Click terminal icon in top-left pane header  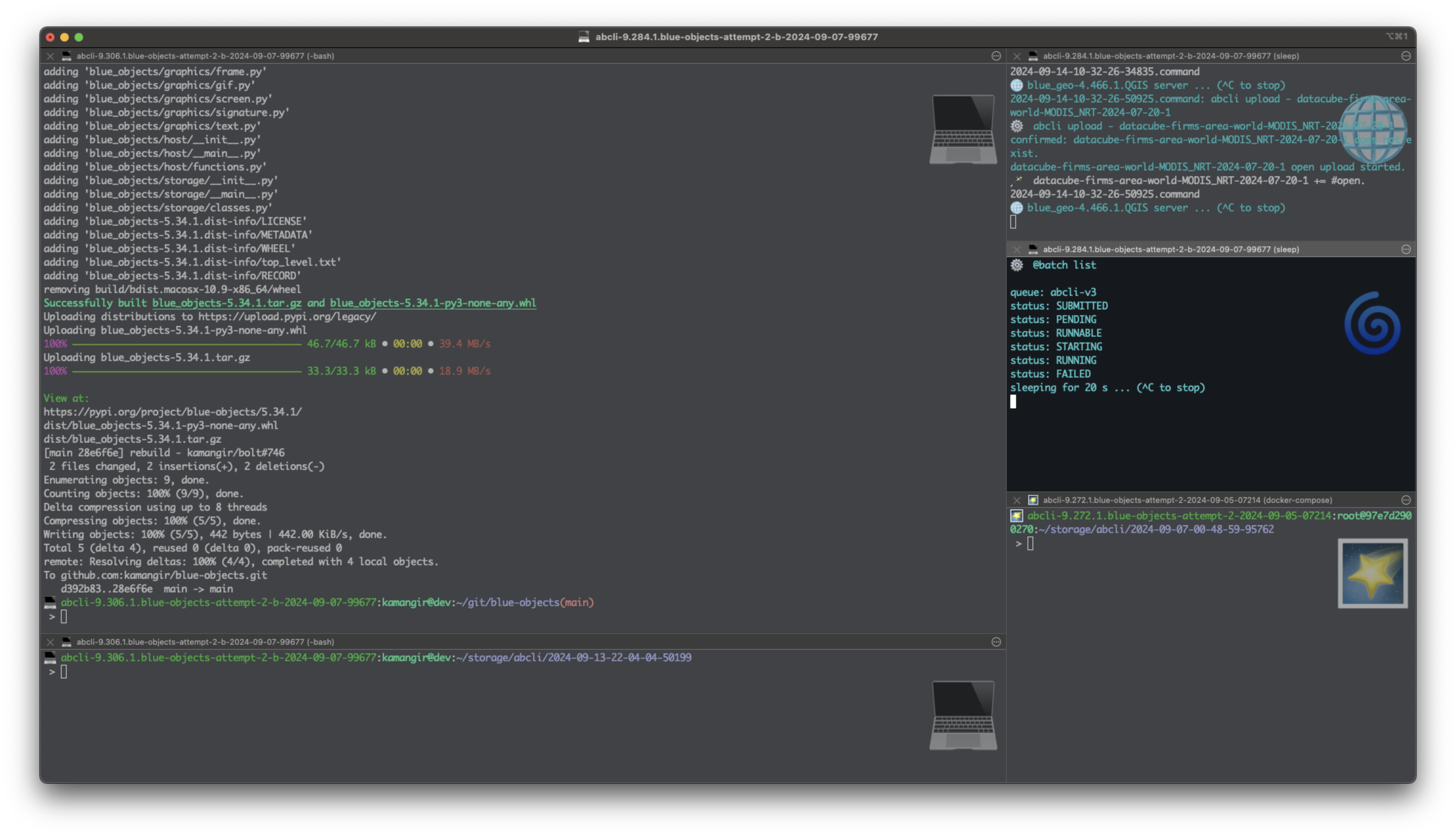coord(67,56)
